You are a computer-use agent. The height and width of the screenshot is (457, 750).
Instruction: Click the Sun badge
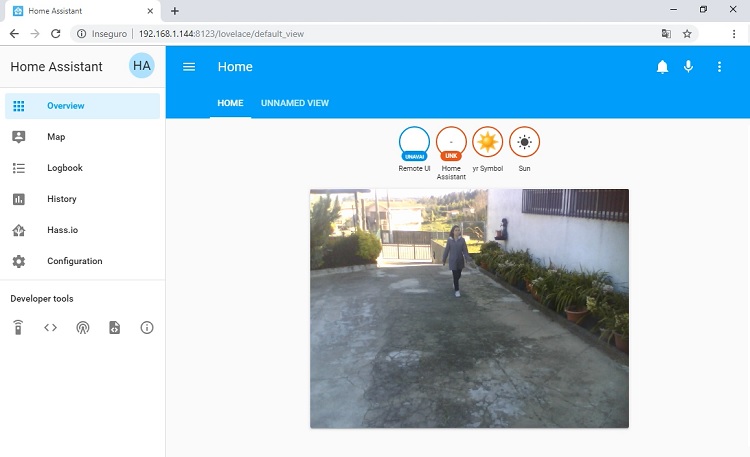click(524, 143)
